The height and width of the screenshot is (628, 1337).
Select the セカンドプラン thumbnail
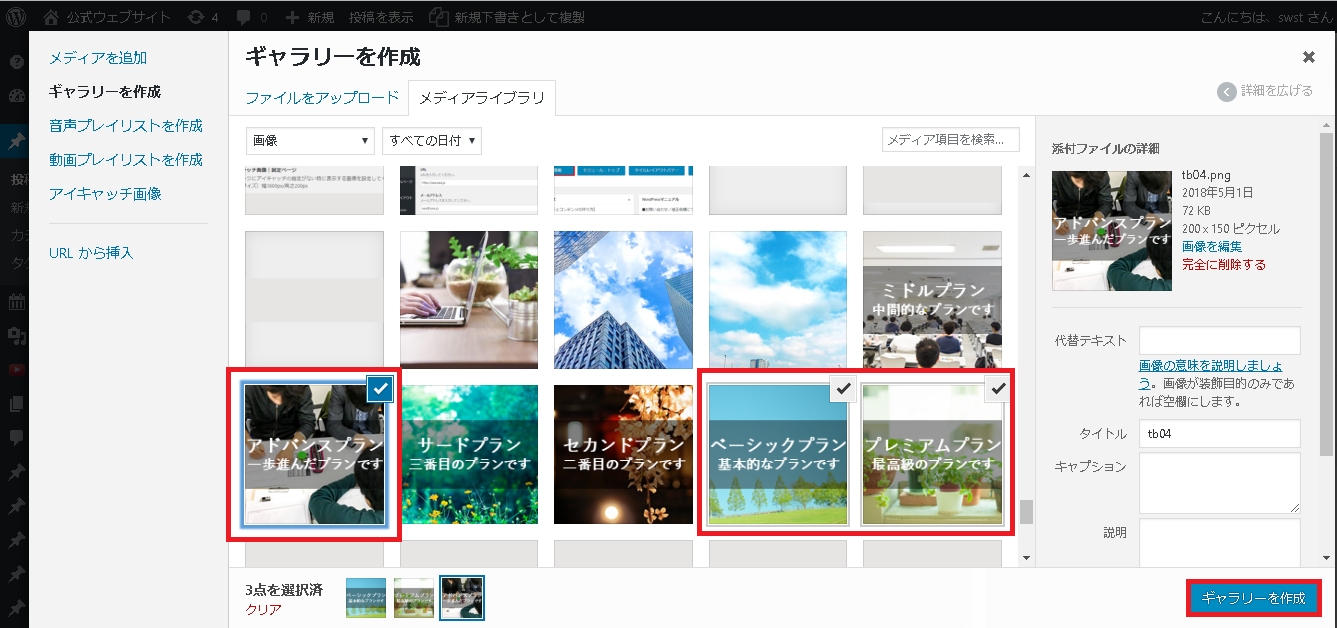[x=623, y=455]
